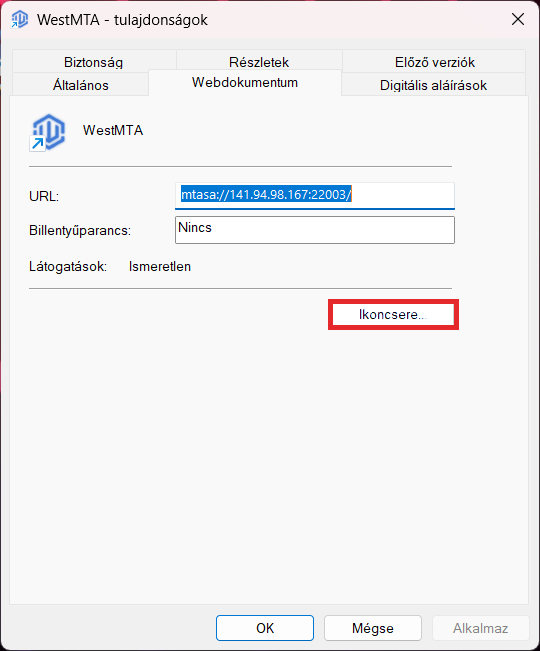Close the properties dialog with the X
Screen dimensions: 540x651
coord(518,19)
